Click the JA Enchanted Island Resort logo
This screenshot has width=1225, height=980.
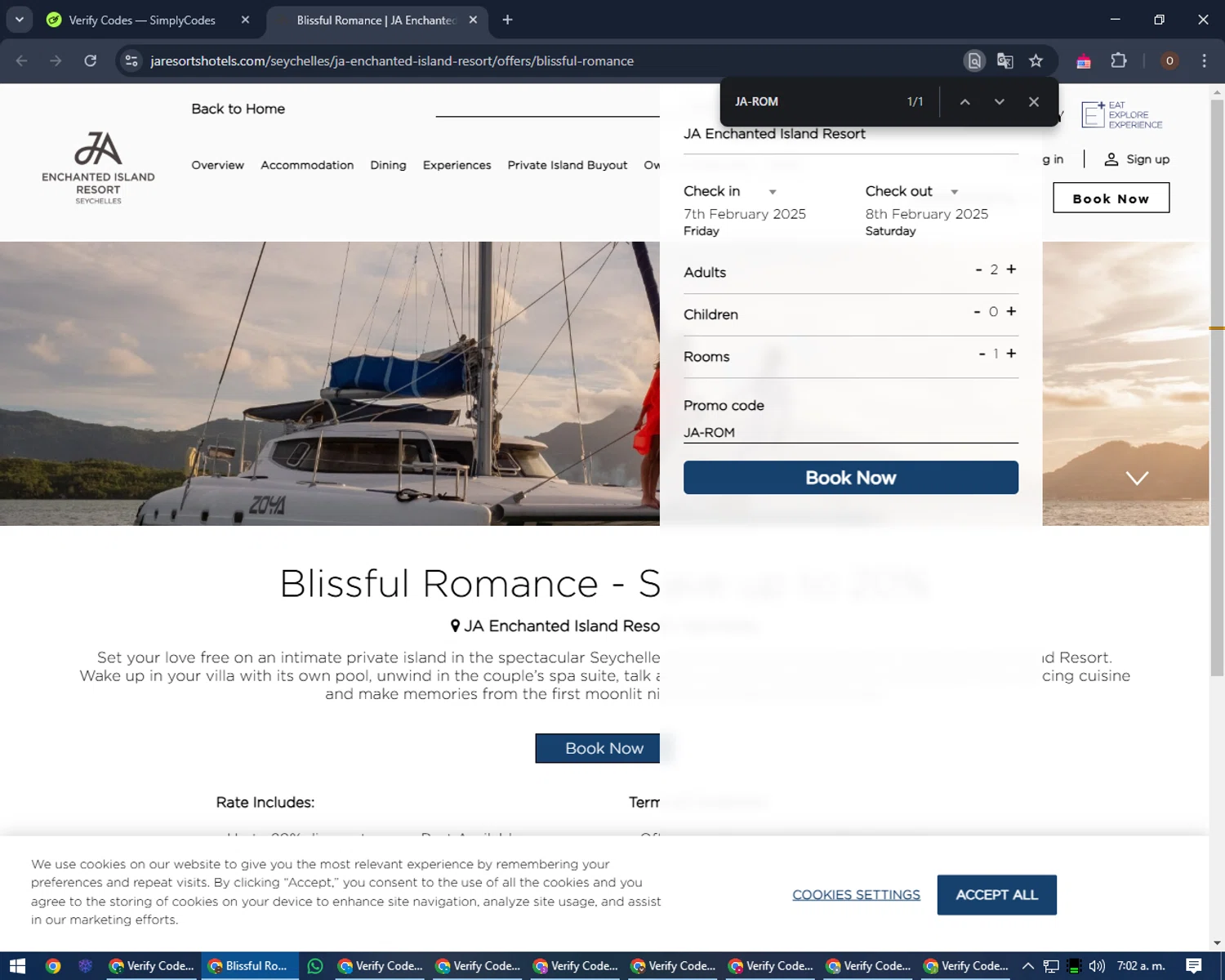pos(98,167)
